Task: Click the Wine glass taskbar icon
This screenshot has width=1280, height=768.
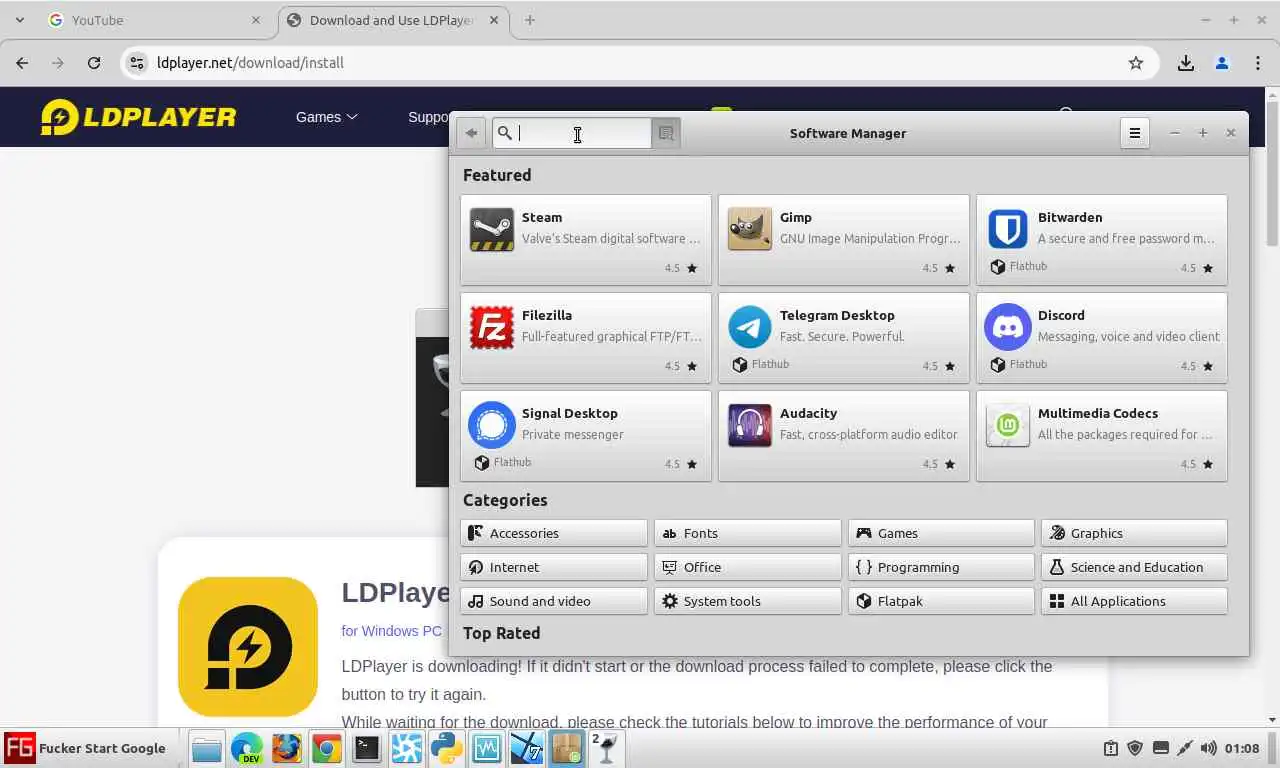Action: [x=605, y=748]
